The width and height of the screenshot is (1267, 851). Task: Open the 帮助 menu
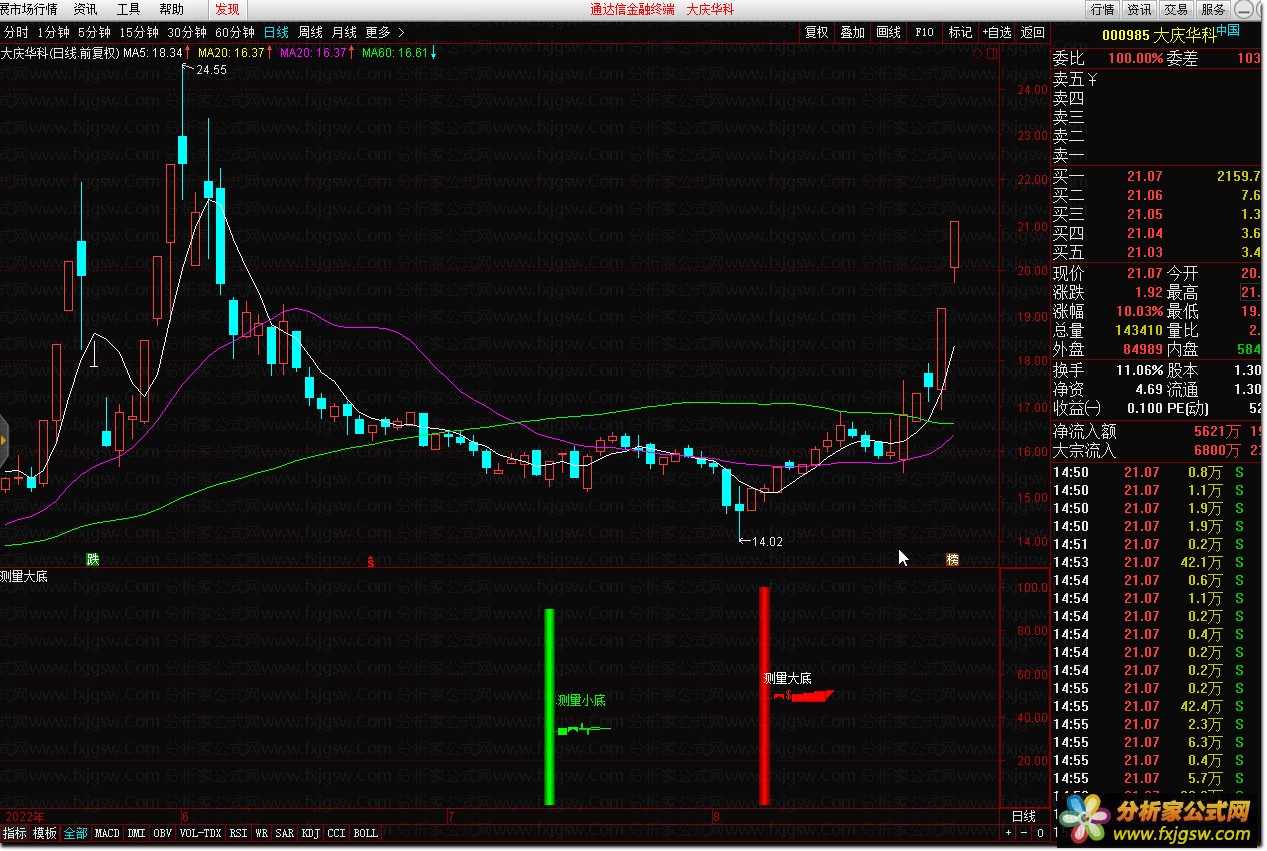click(x=171, y=9)
